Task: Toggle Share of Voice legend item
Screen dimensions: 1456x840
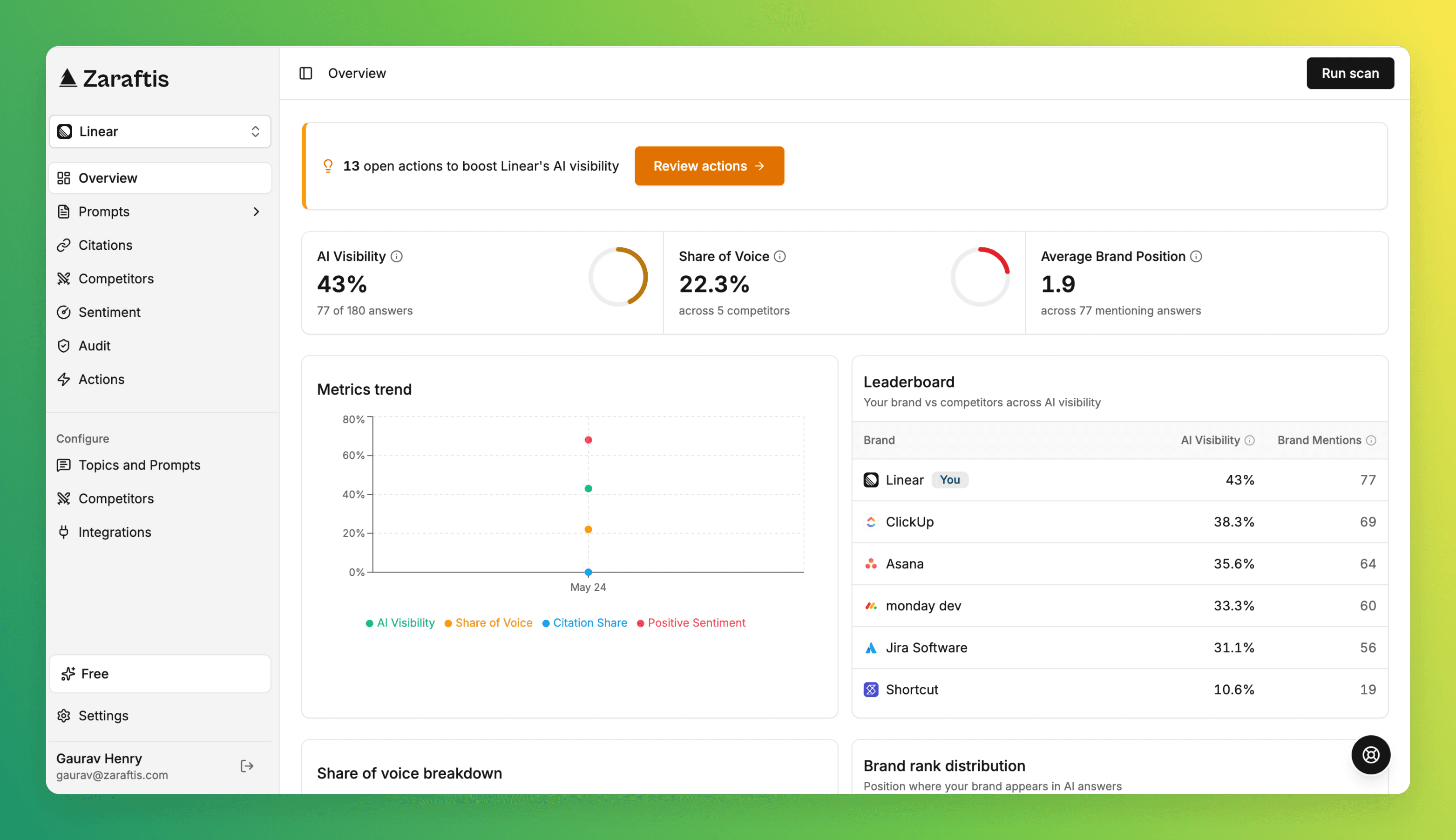Action: 488,623
